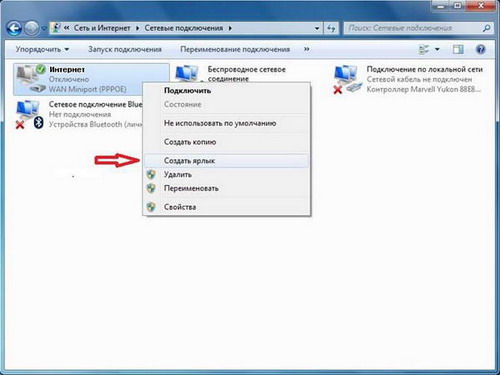Click "Переименование подключения" in the toolbar
The width and height of the screenshot is (500, 375).
coord(235,49)
